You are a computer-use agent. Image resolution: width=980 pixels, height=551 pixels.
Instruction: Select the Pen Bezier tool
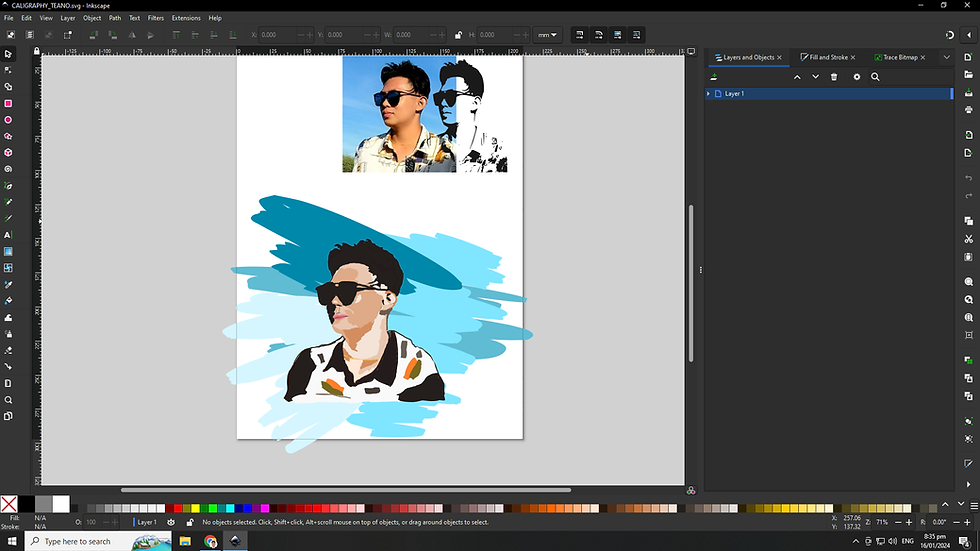(x=8, y=186)
